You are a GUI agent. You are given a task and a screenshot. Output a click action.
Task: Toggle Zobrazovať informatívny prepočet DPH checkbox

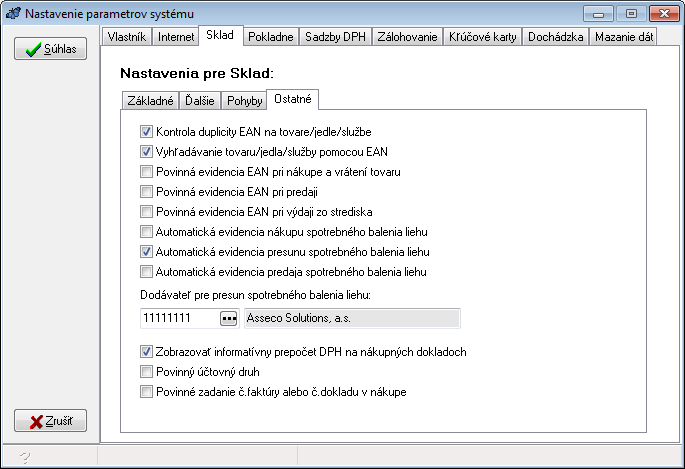pyautogui.click(x=146, y=352)
